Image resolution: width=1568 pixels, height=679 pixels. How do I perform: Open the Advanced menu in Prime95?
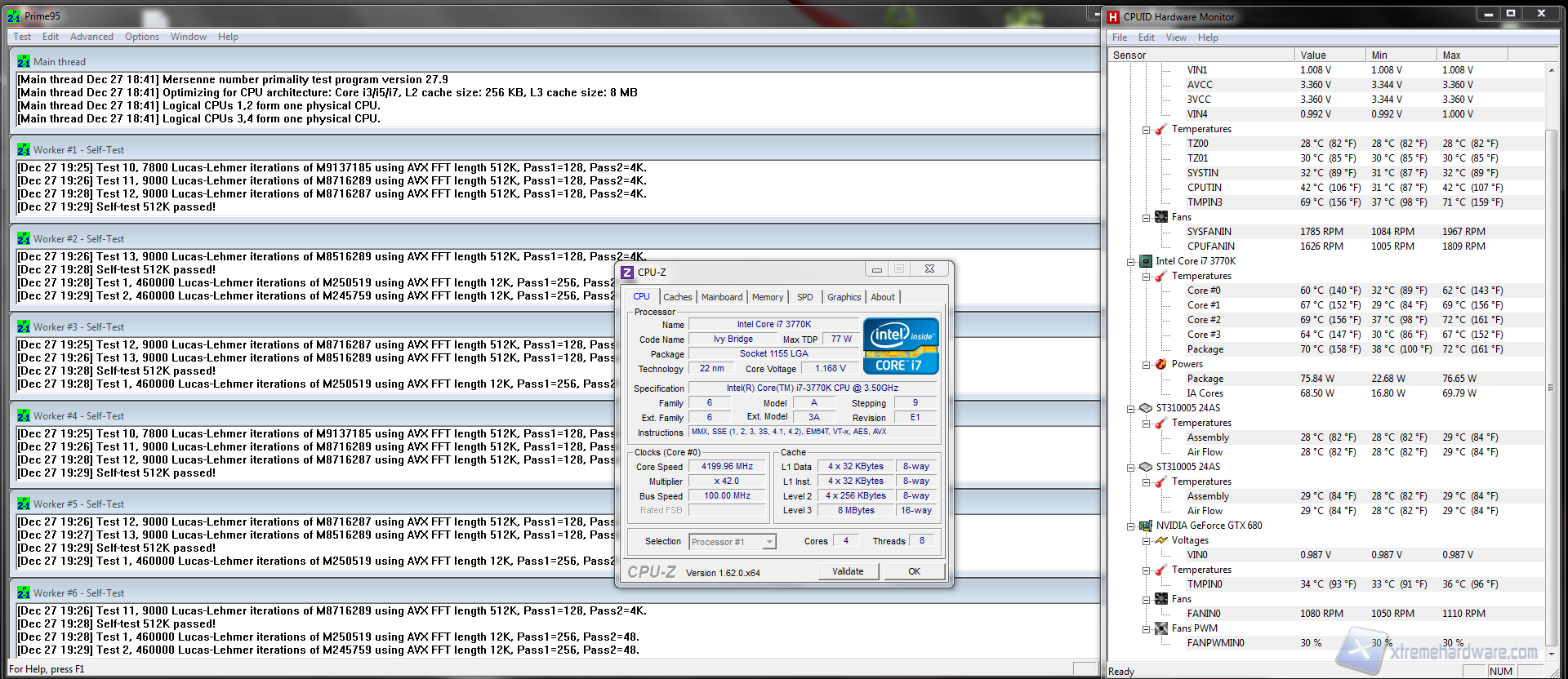(x=91, y=37)
